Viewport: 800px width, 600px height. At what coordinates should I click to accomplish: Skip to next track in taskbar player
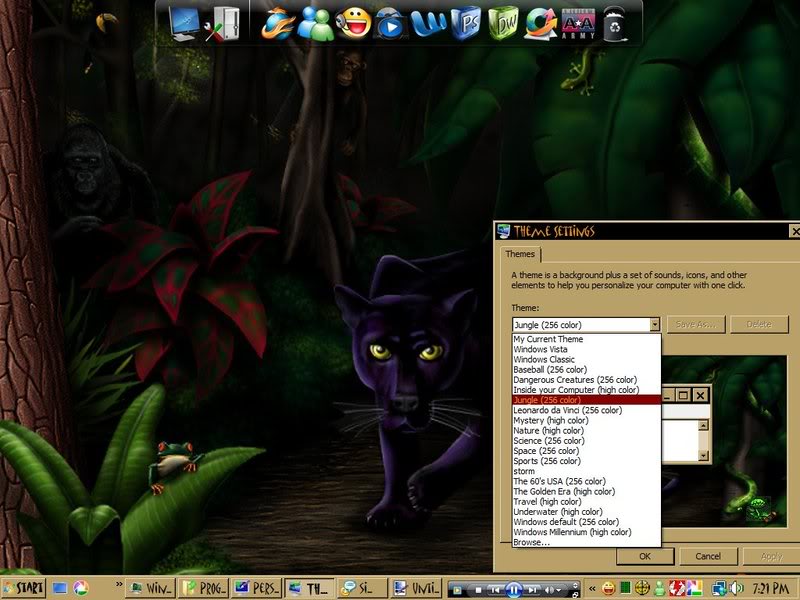(533, 590)
